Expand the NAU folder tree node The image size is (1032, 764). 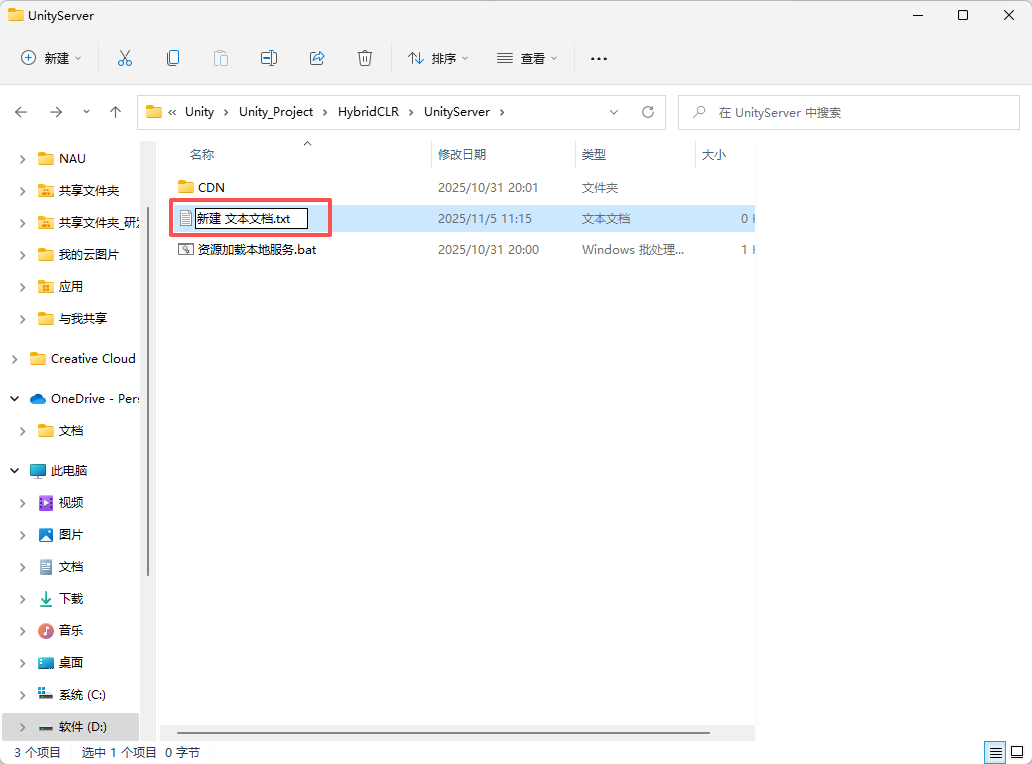point(22,159)
